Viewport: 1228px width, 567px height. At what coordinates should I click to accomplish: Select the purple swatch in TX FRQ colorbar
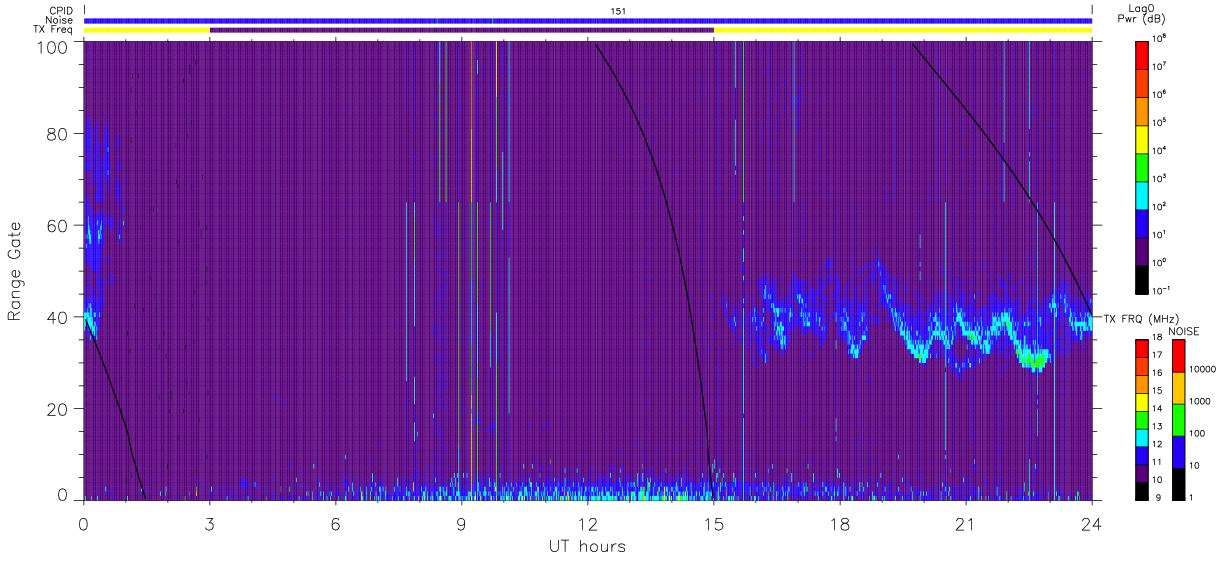(x=1142, y=472)
